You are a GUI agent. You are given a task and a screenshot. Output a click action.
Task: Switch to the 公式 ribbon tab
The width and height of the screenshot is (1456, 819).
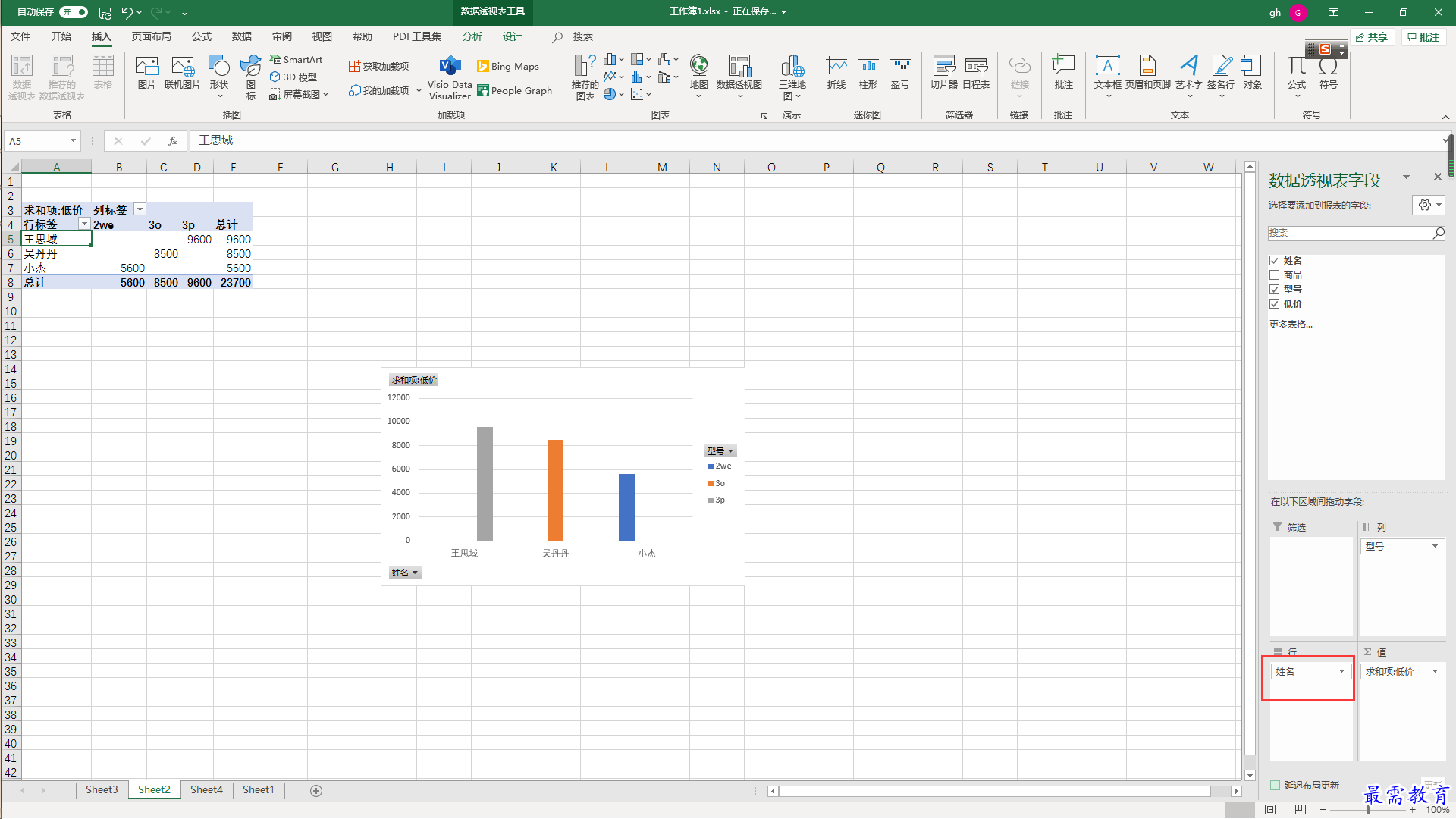[202, 36]
